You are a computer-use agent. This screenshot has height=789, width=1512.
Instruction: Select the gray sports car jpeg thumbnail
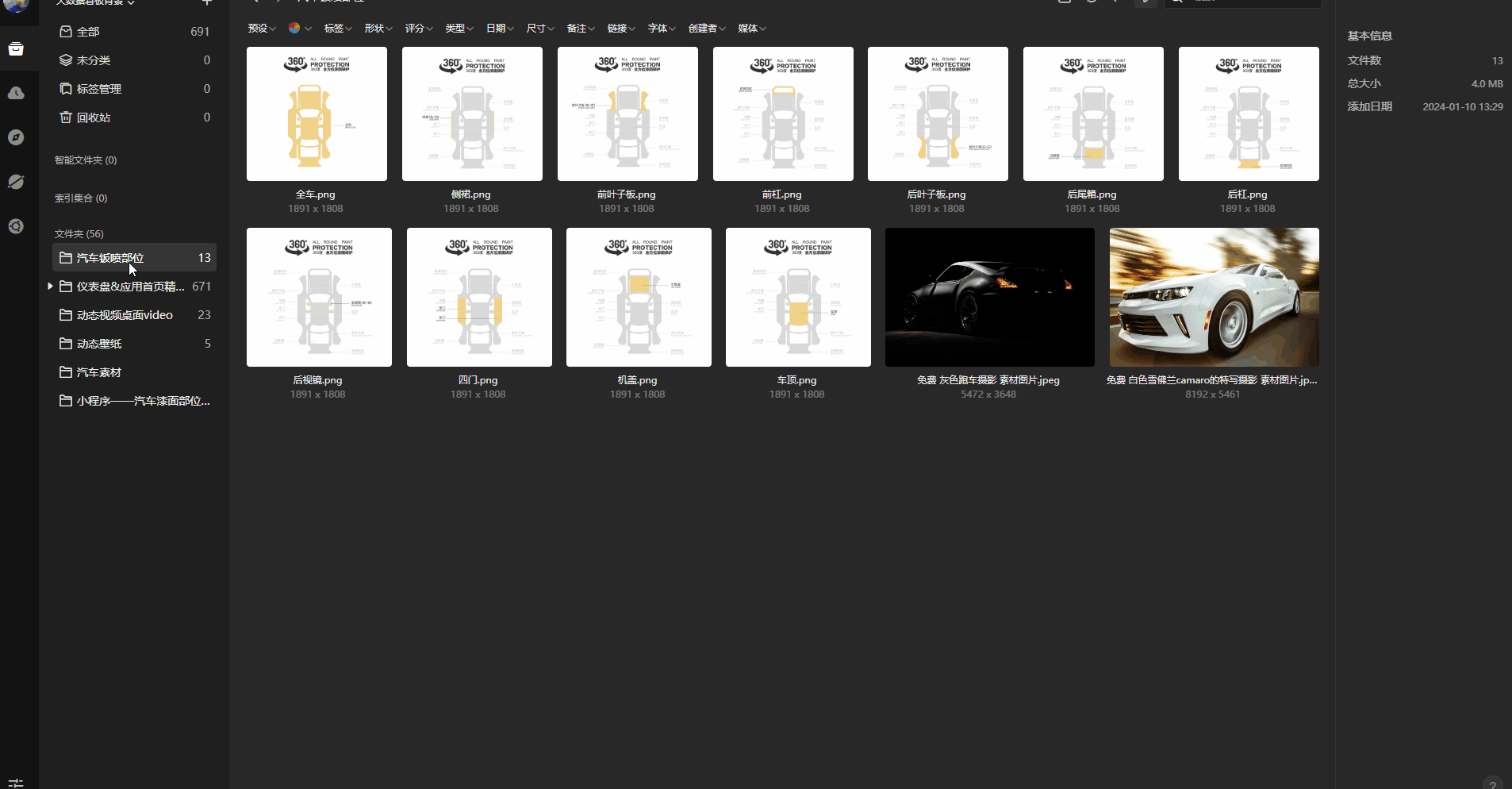click(990, 297)
